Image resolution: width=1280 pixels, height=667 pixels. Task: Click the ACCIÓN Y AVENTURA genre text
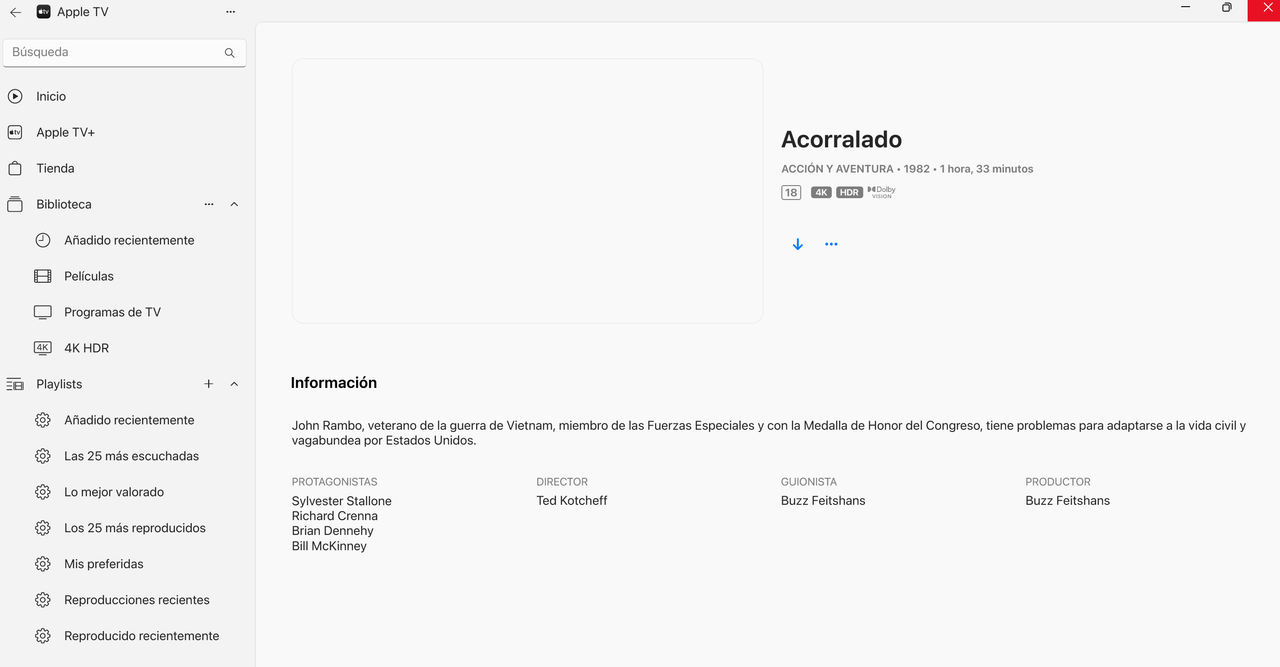click(x=837, y=169)
